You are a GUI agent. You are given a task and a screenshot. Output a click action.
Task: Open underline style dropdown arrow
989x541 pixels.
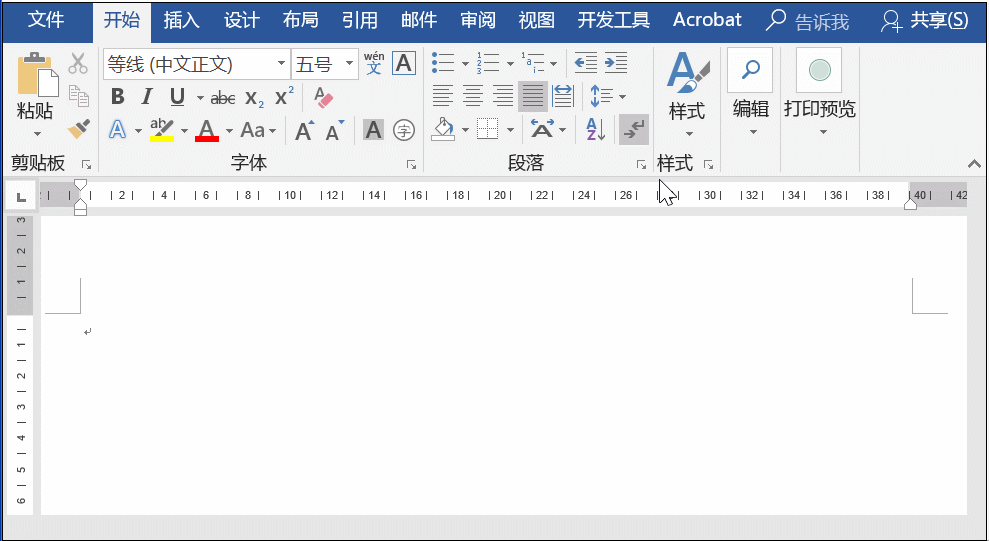(x=200, y=98)
